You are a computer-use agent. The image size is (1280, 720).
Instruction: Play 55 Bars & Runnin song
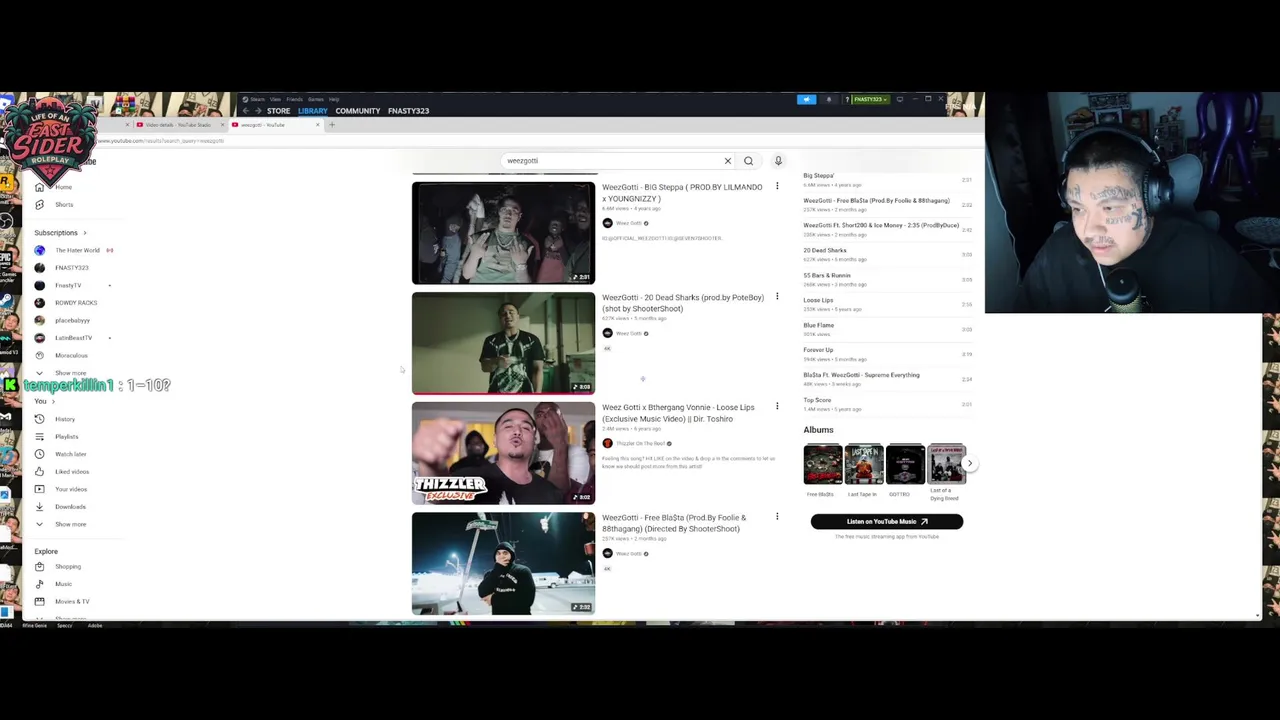pos(887,280)
